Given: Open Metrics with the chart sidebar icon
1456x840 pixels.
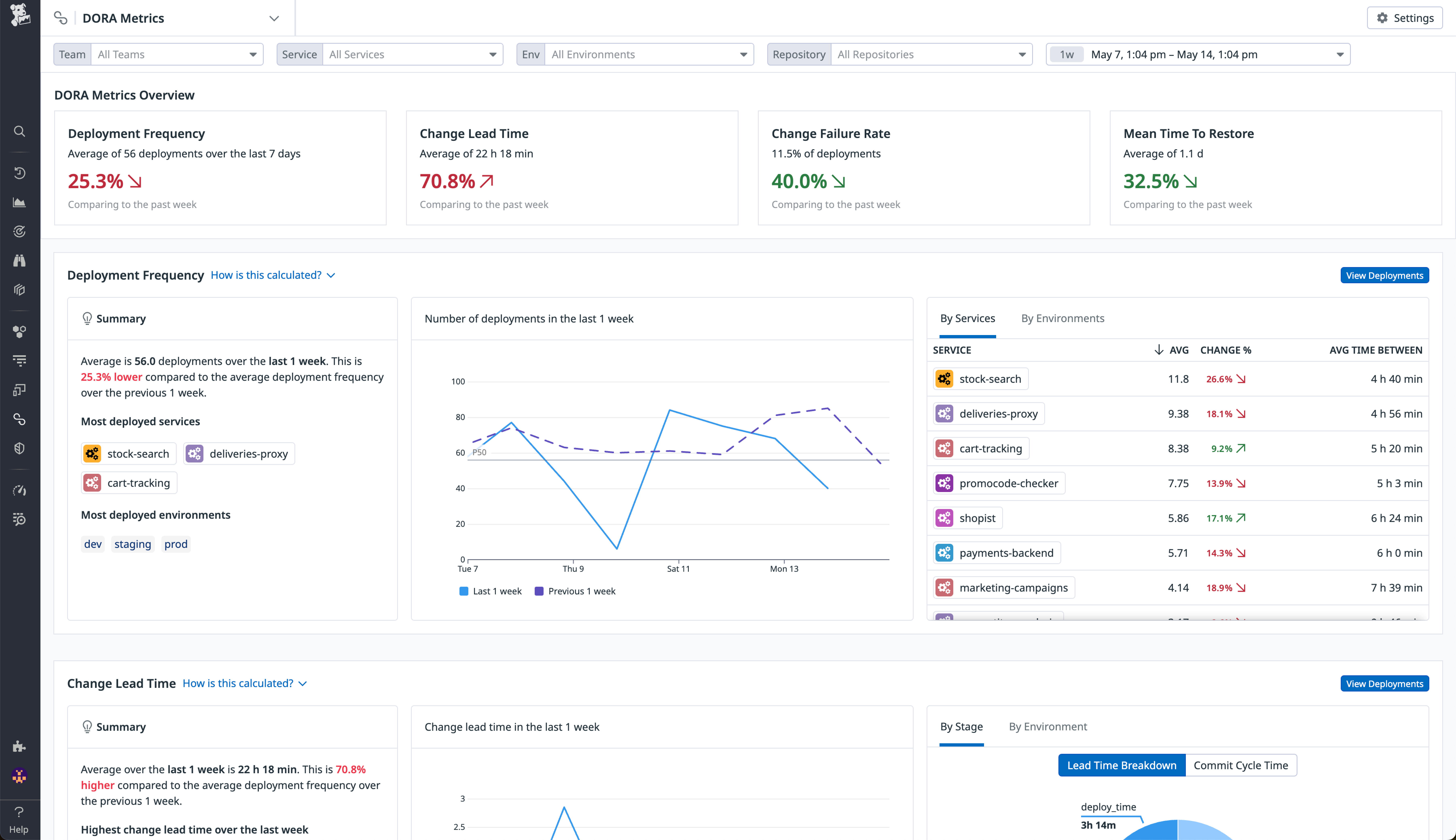Looking at the screenshot, I should [x=20, y=203].
